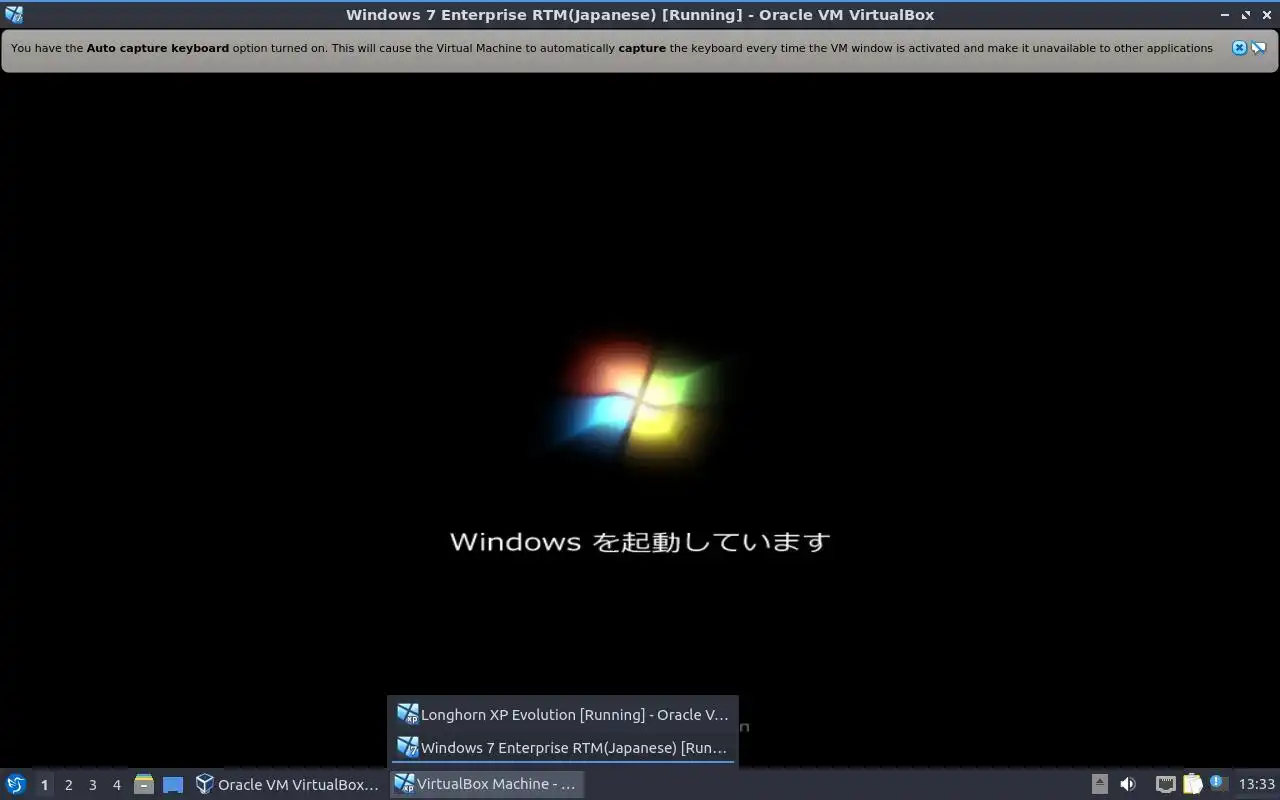
Task: Open the file manager launcher in taskbar
Action: pos(144,784)
